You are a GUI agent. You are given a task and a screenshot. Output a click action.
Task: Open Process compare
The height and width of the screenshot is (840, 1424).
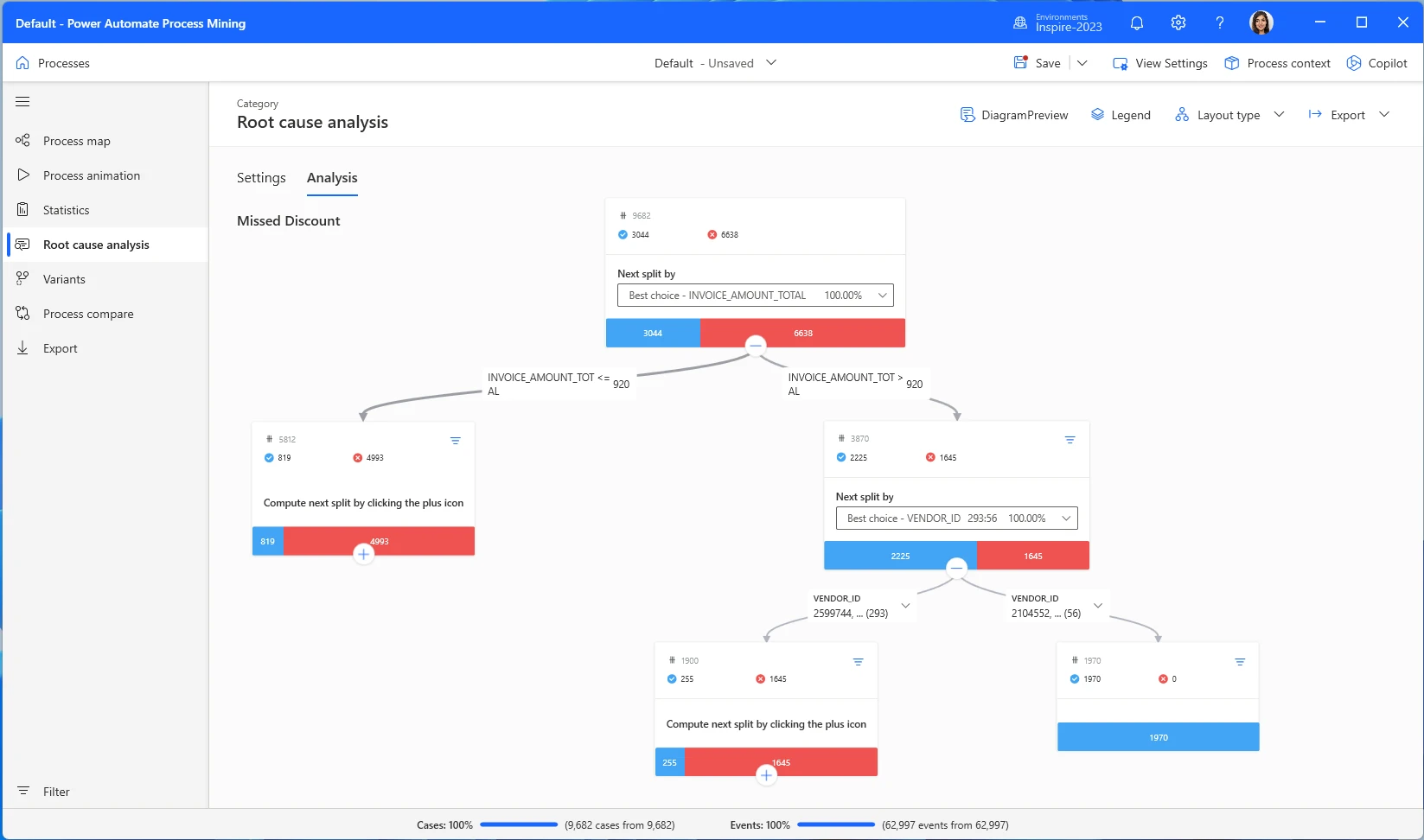[x=88, y=313]
